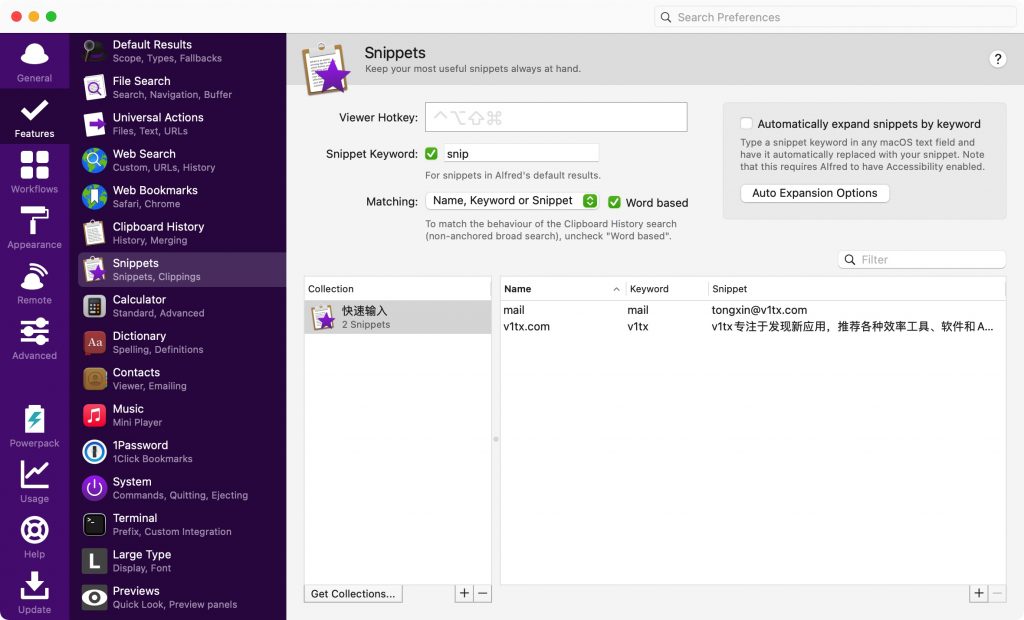Select 1Password feature
1024x620 pixels.
182,451
